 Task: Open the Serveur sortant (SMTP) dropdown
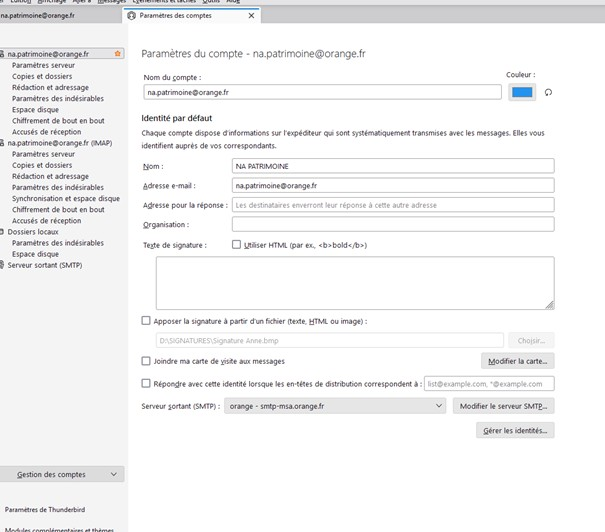pos(335,406)
